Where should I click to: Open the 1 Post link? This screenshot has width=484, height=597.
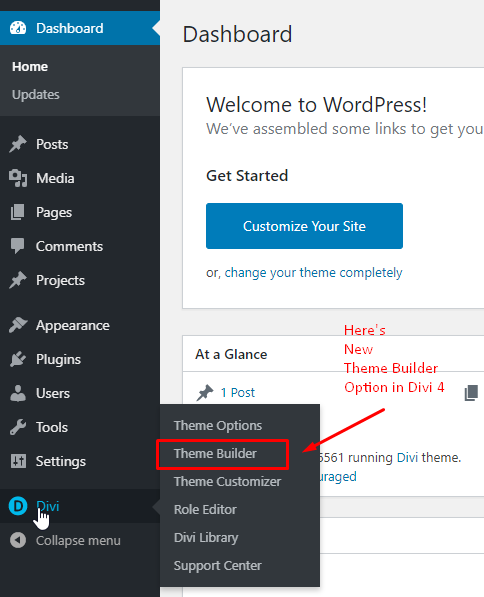pyautogui.click(x=238, y=393)
